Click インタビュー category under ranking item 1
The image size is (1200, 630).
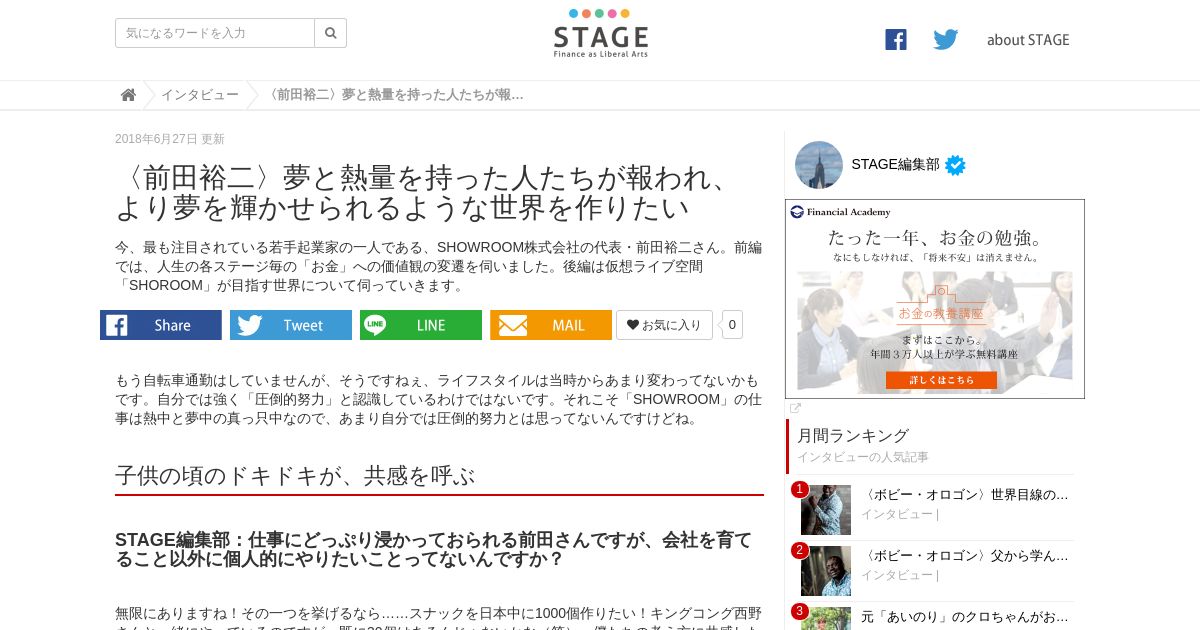(897, 514)
